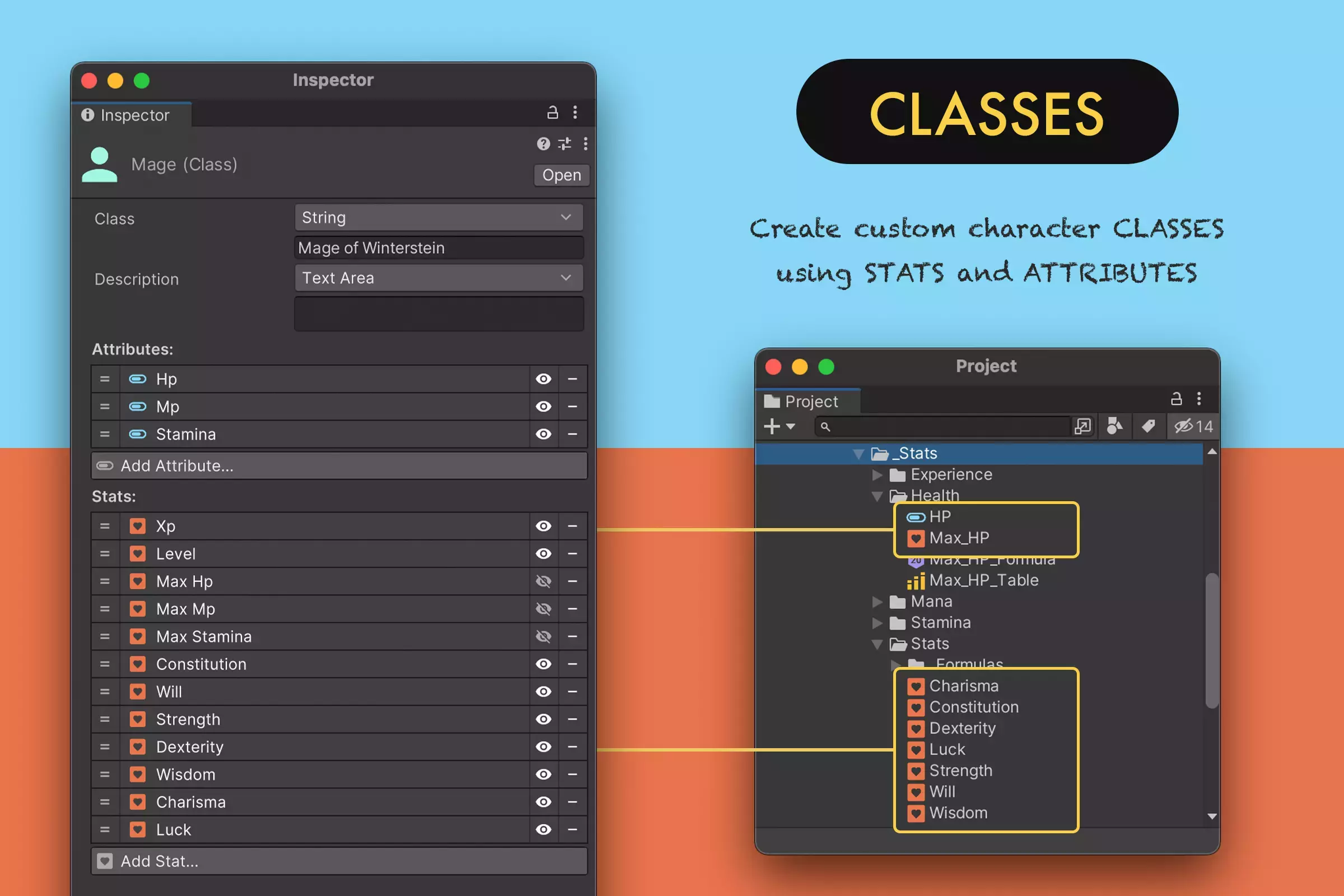Open the Description Text Area dropdown
Screen dimensions: 1344x896
pos(438,278)
